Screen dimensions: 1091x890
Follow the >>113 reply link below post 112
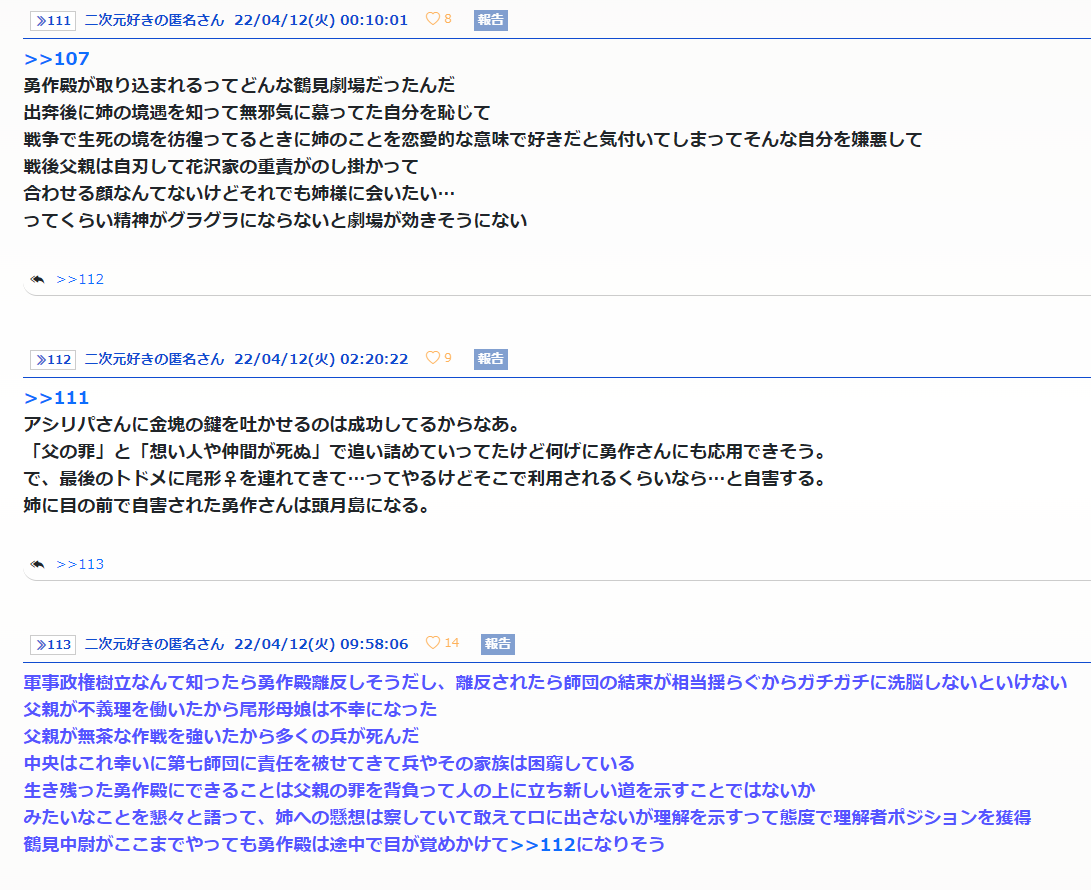point(80,564)
